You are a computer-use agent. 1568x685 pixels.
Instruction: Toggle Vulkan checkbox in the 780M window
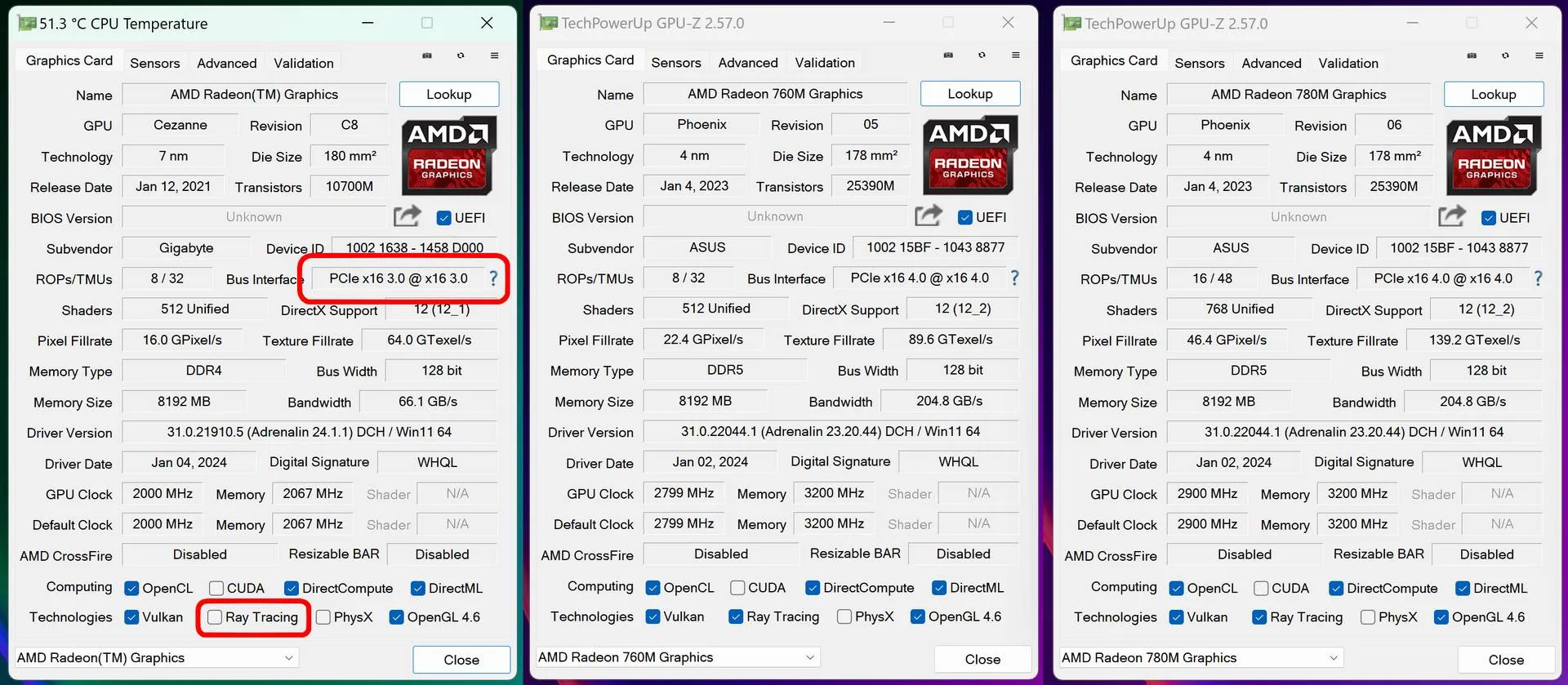coord(1177,617)
